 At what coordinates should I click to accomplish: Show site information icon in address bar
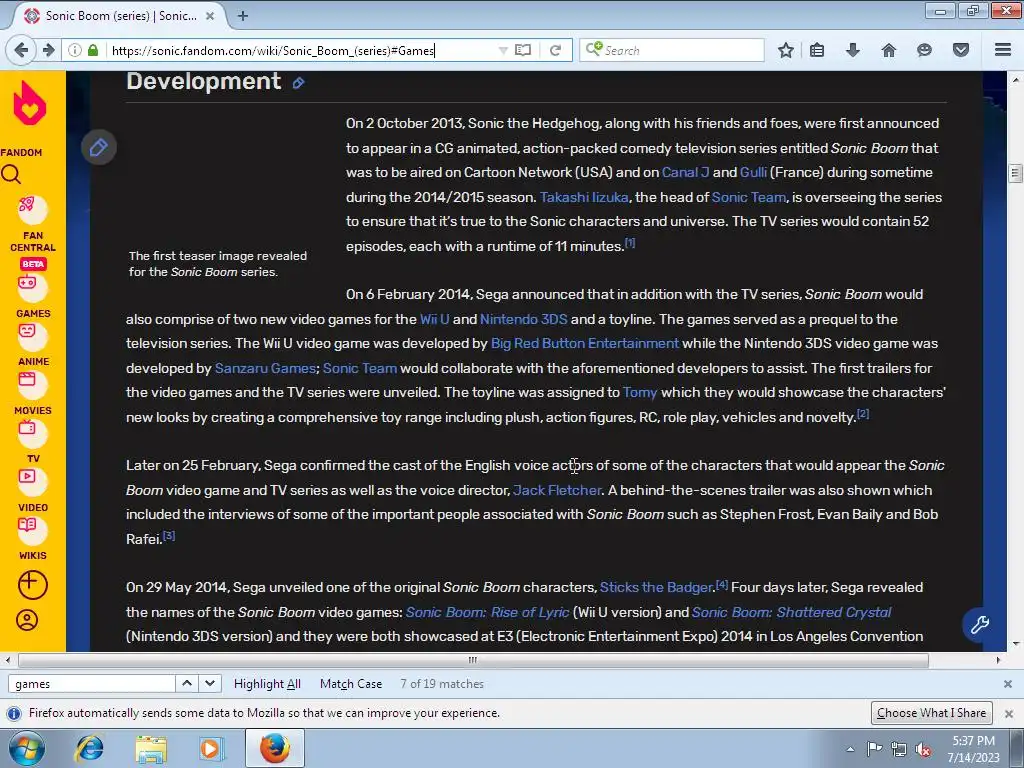point(74,50)
